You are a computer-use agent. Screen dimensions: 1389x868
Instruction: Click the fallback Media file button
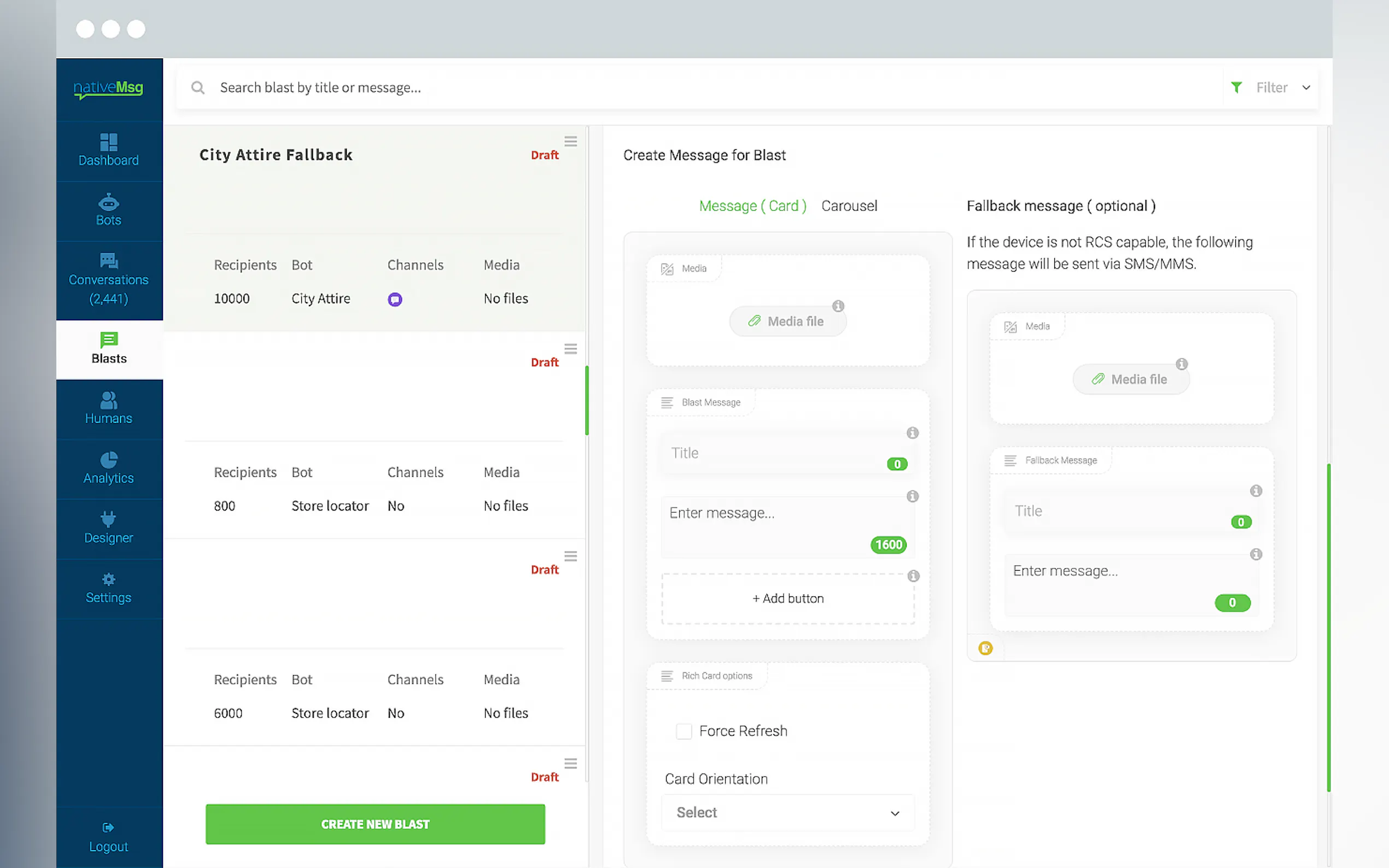coord(1130,379)
